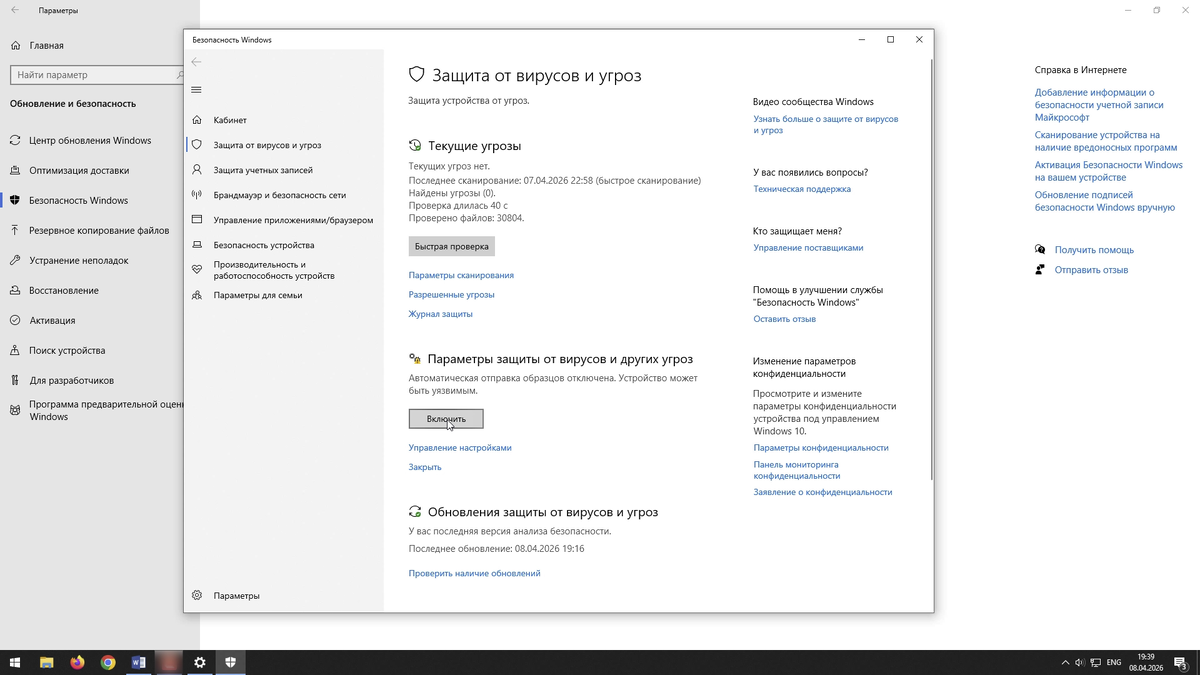Open Управление настройками link
This screenshot has height=675, width=1200.
pos(460,448)
